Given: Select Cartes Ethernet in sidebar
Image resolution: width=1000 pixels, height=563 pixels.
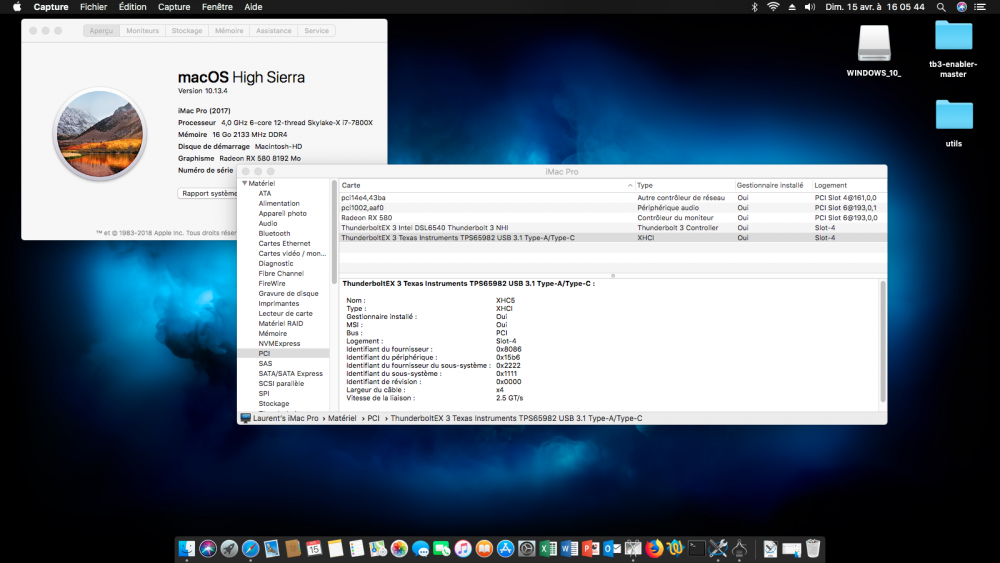Looking at the screenshot, I should (x=284, y=244).
